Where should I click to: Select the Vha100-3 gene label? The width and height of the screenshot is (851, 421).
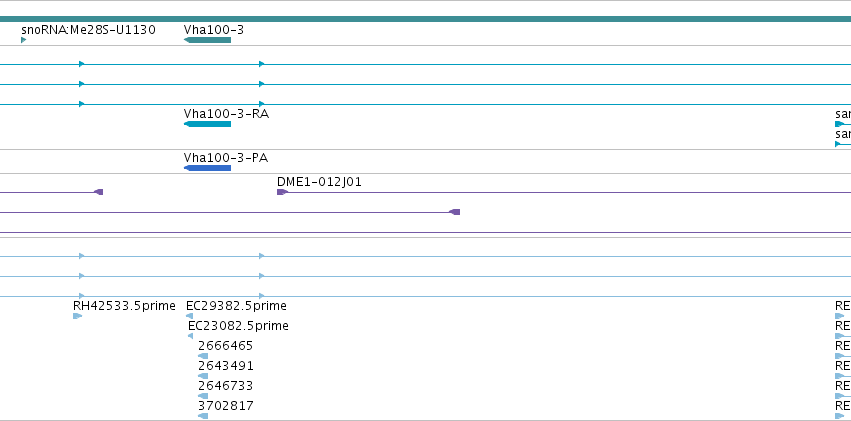(x=214, y=30)
